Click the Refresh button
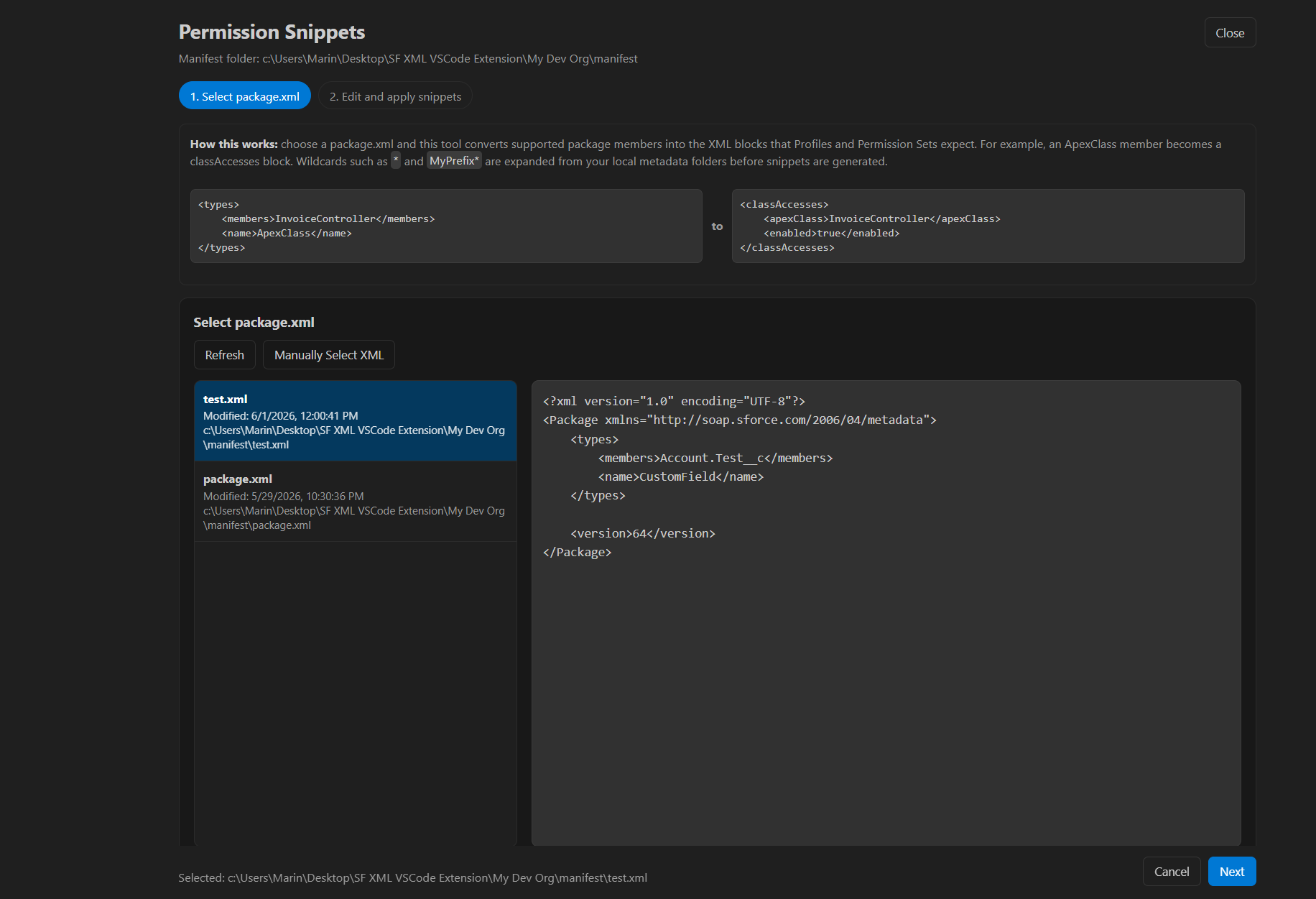The height and width of the screenshot is (899, 1316). [225, 355]
